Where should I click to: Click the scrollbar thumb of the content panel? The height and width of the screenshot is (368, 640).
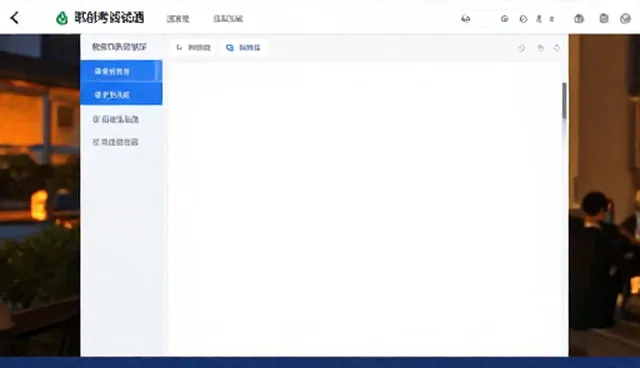pos(564,101)
